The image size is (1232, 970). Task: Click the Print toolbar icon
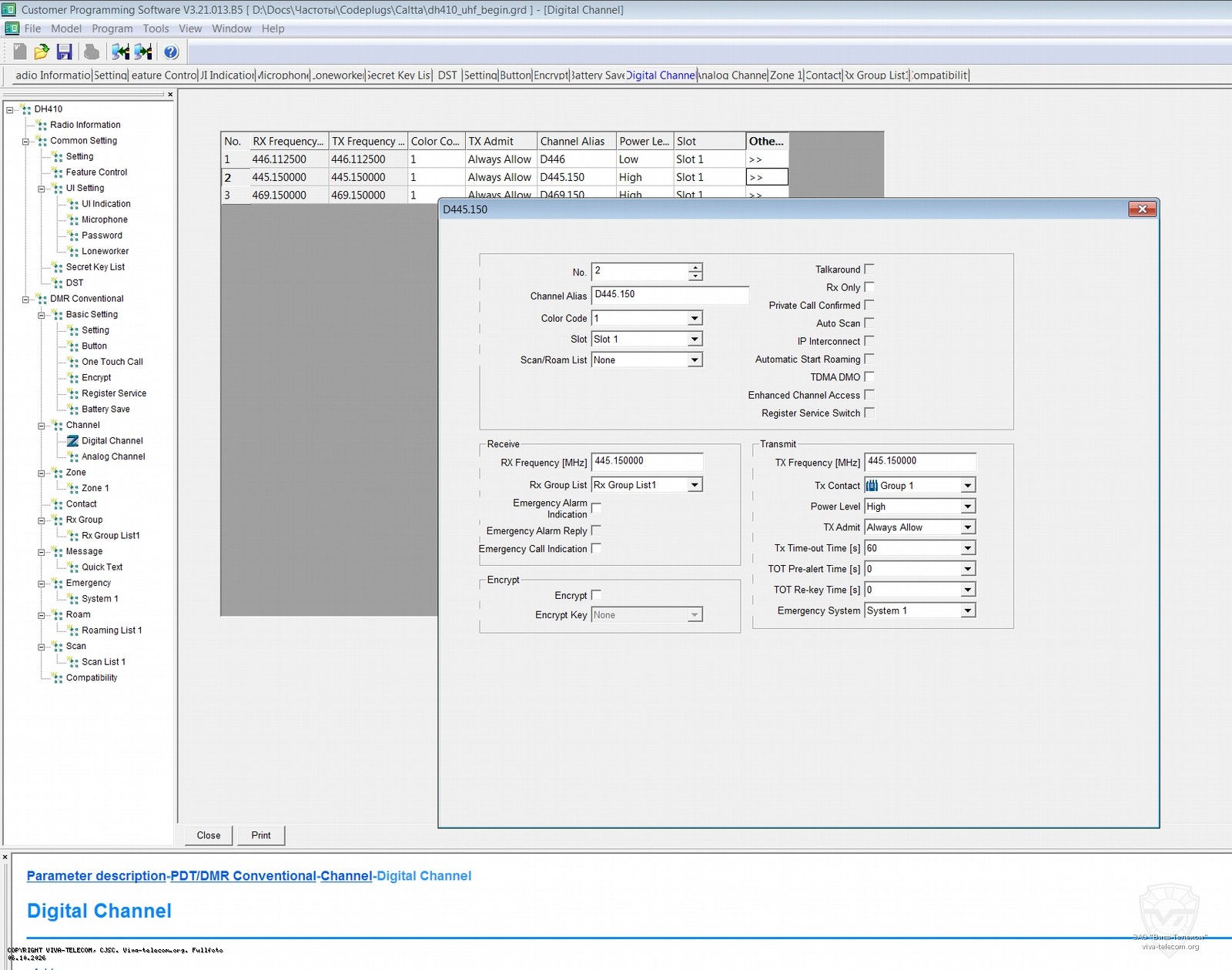coord(92,52)
